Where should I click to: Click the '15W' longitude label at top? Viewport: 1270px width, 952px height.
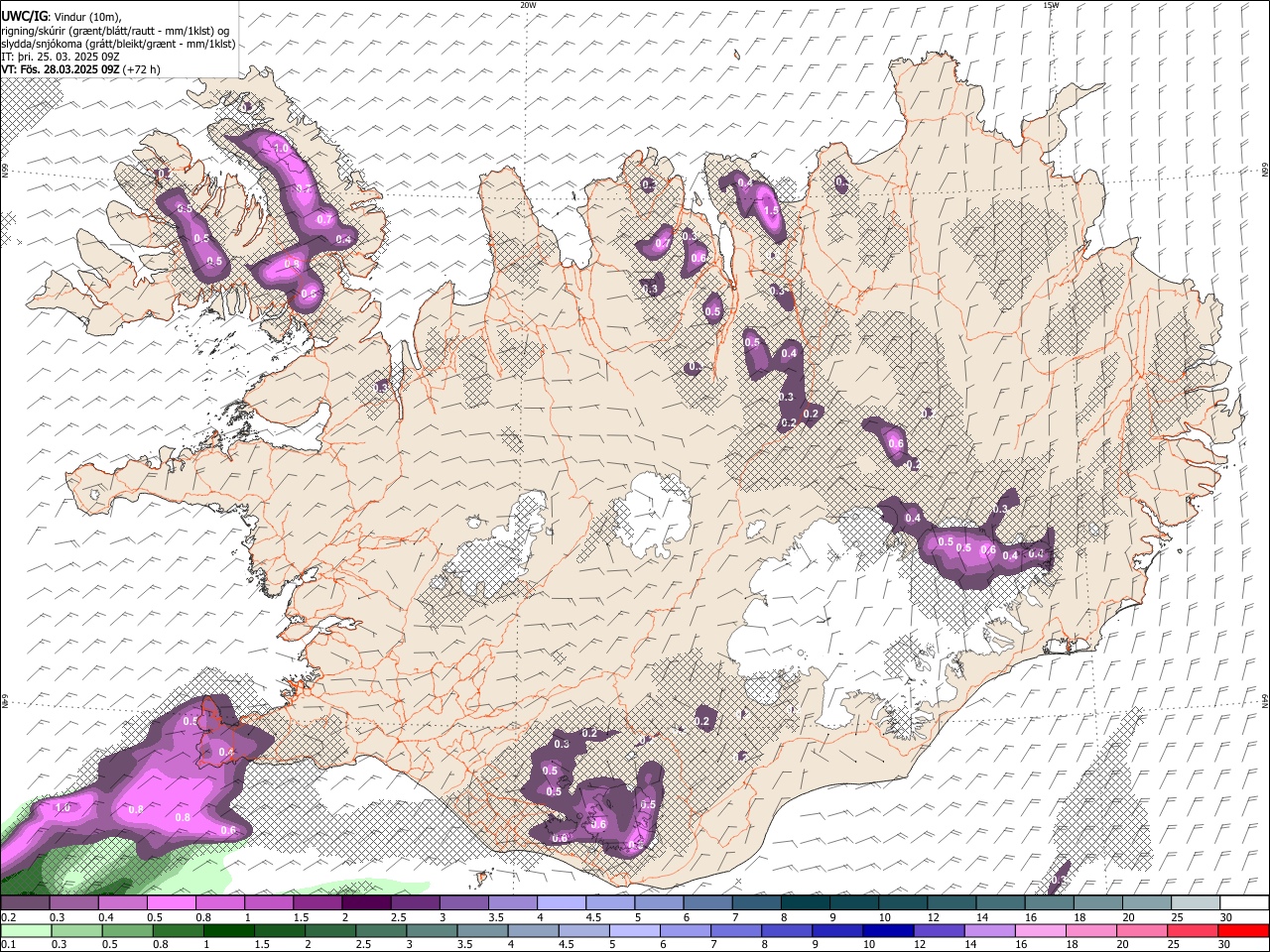(1052, 5)
